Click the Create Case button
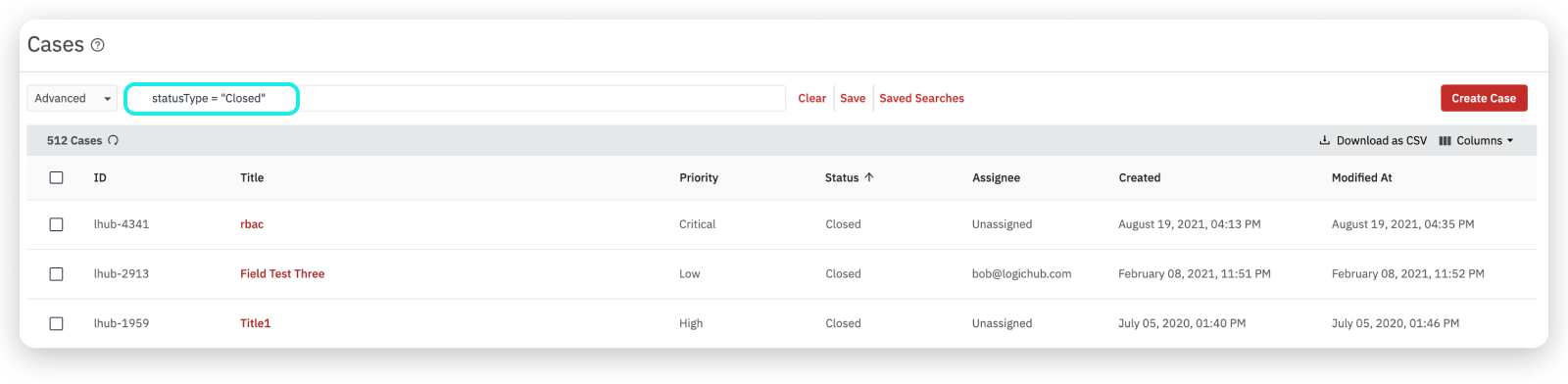Image resolution: width=1568 pixels, height=384 pixels. pos(1484,98)
